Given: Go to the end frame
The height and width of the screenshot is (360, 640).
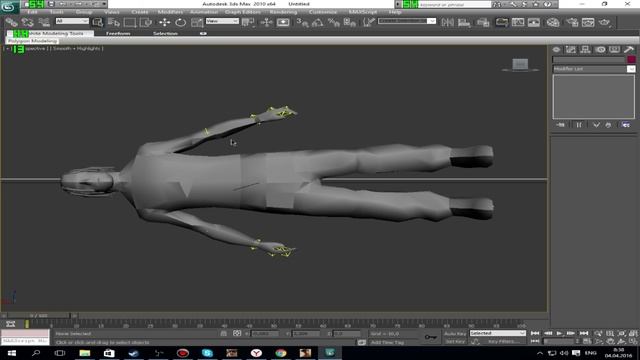Looking at the screenshot, I should (x=584, y=333).
